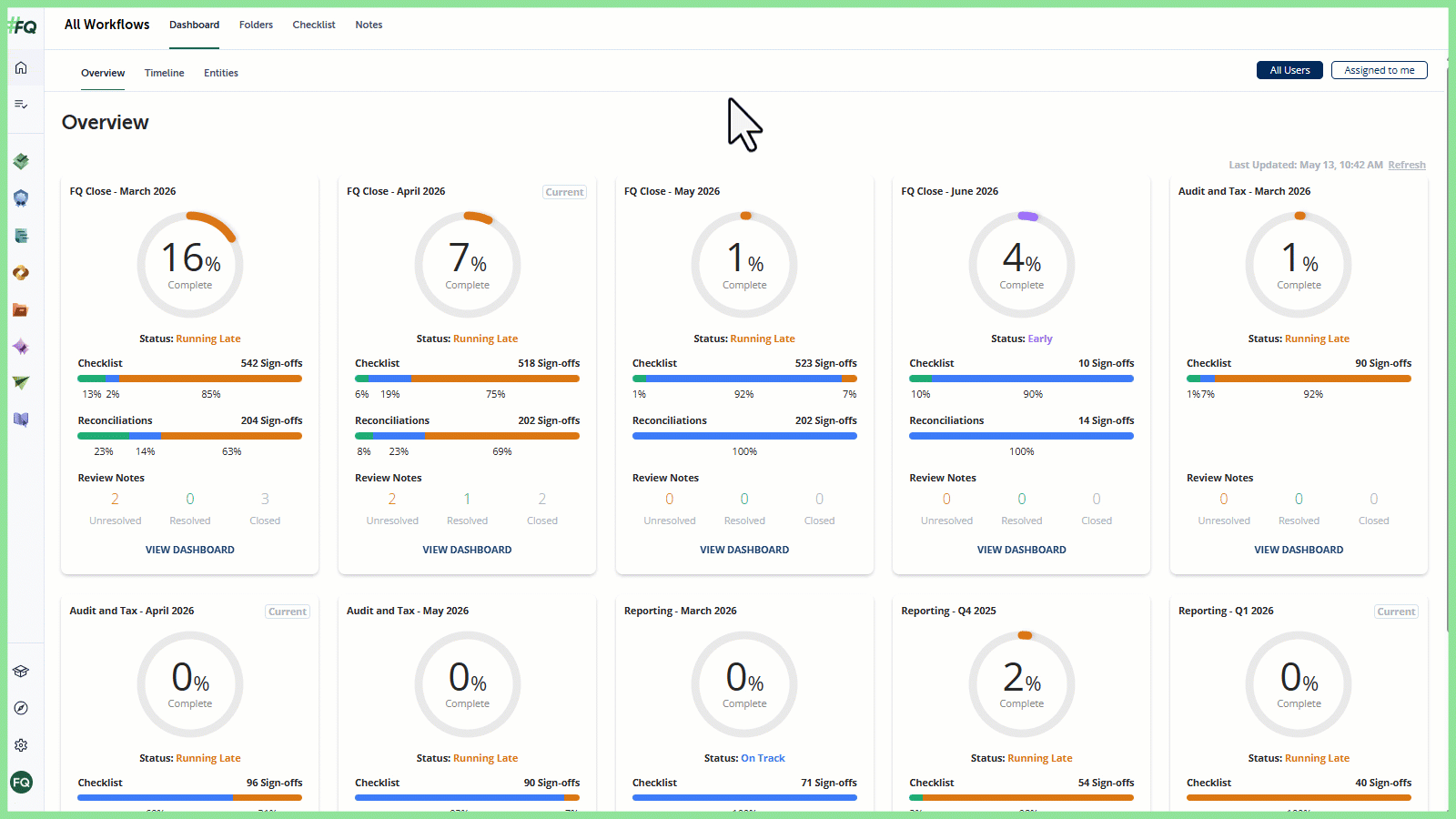Open the task list checkmark sidebar icon

click(x=21, y=105)
